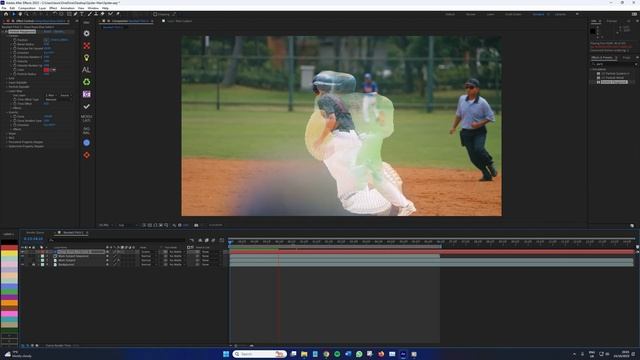
Task: Select the Roto Brush tool
Action: pos(110,14)
